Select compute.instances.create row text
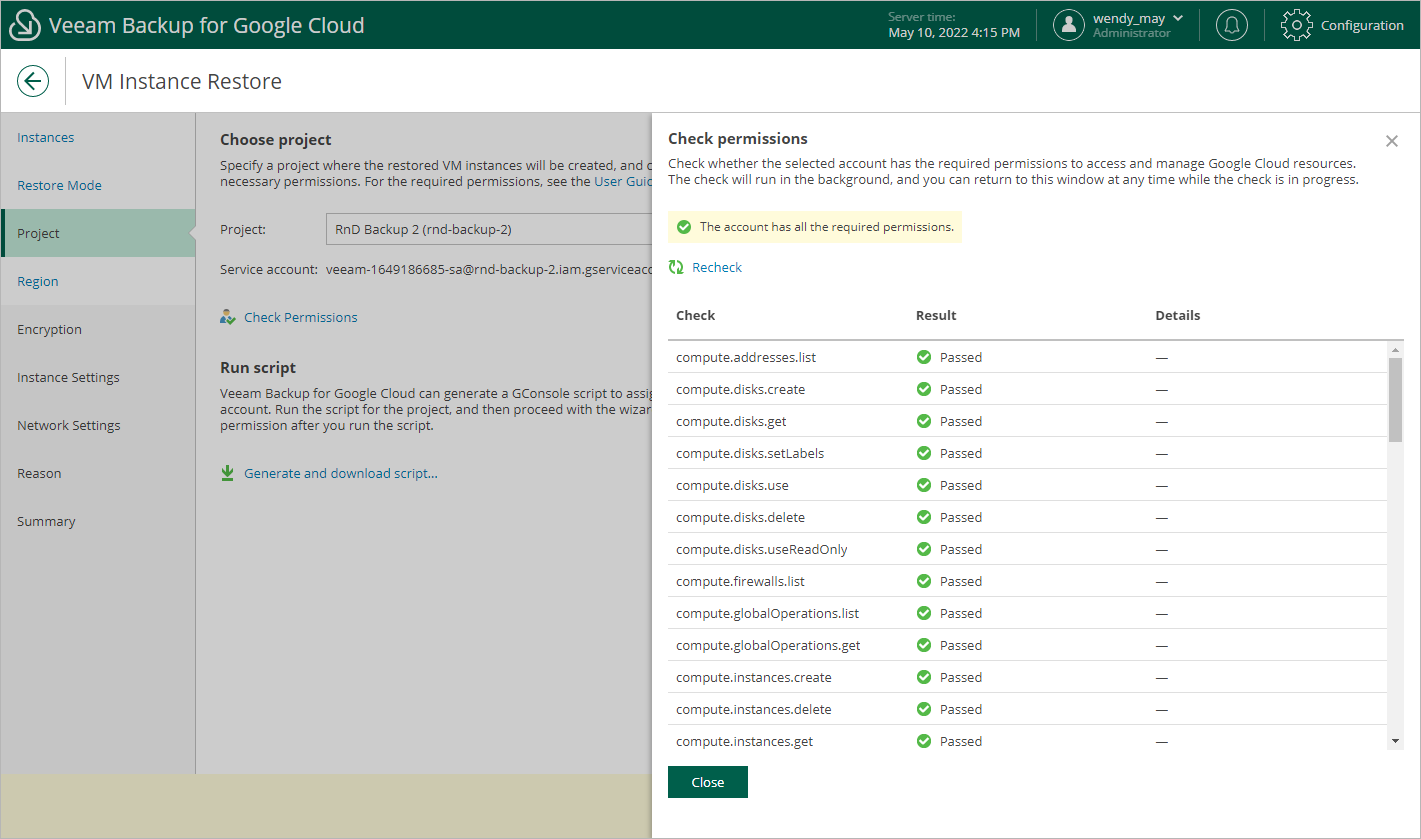Screen dimensions: 1421x839 [754, 677]
